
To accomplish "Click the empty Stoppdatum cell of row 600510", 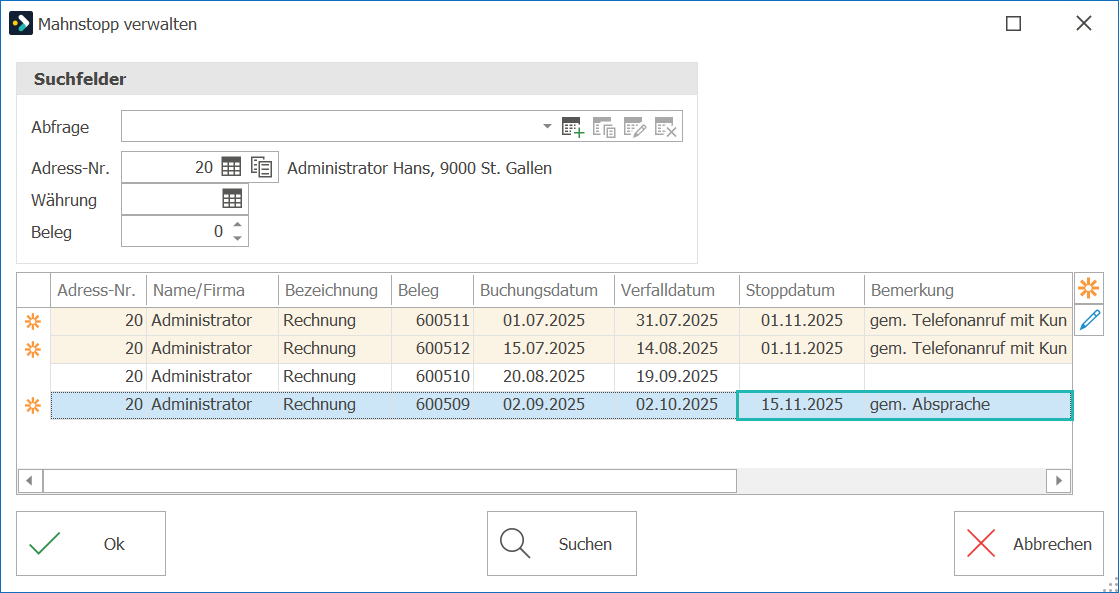I will [802, 377].
